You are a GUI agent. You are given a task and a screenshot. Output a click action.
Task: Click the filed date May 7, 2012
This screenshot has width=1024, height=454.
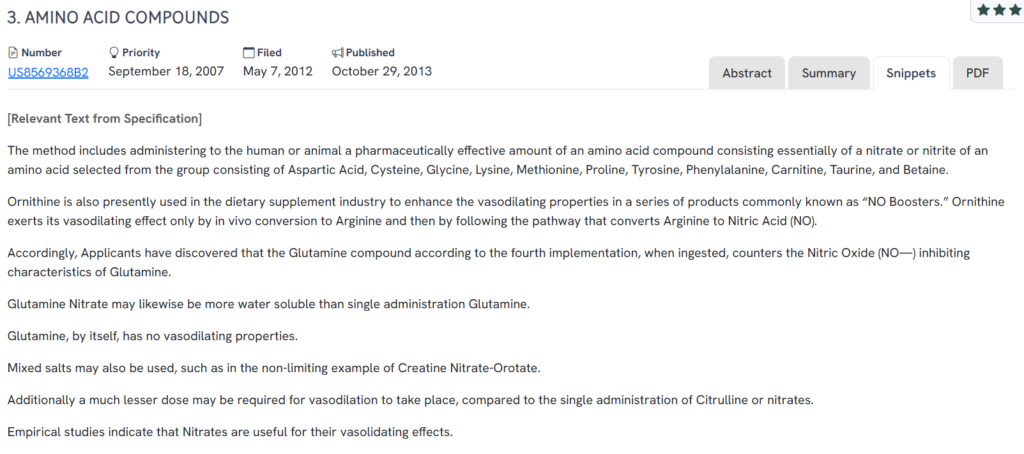click(278, 72)
